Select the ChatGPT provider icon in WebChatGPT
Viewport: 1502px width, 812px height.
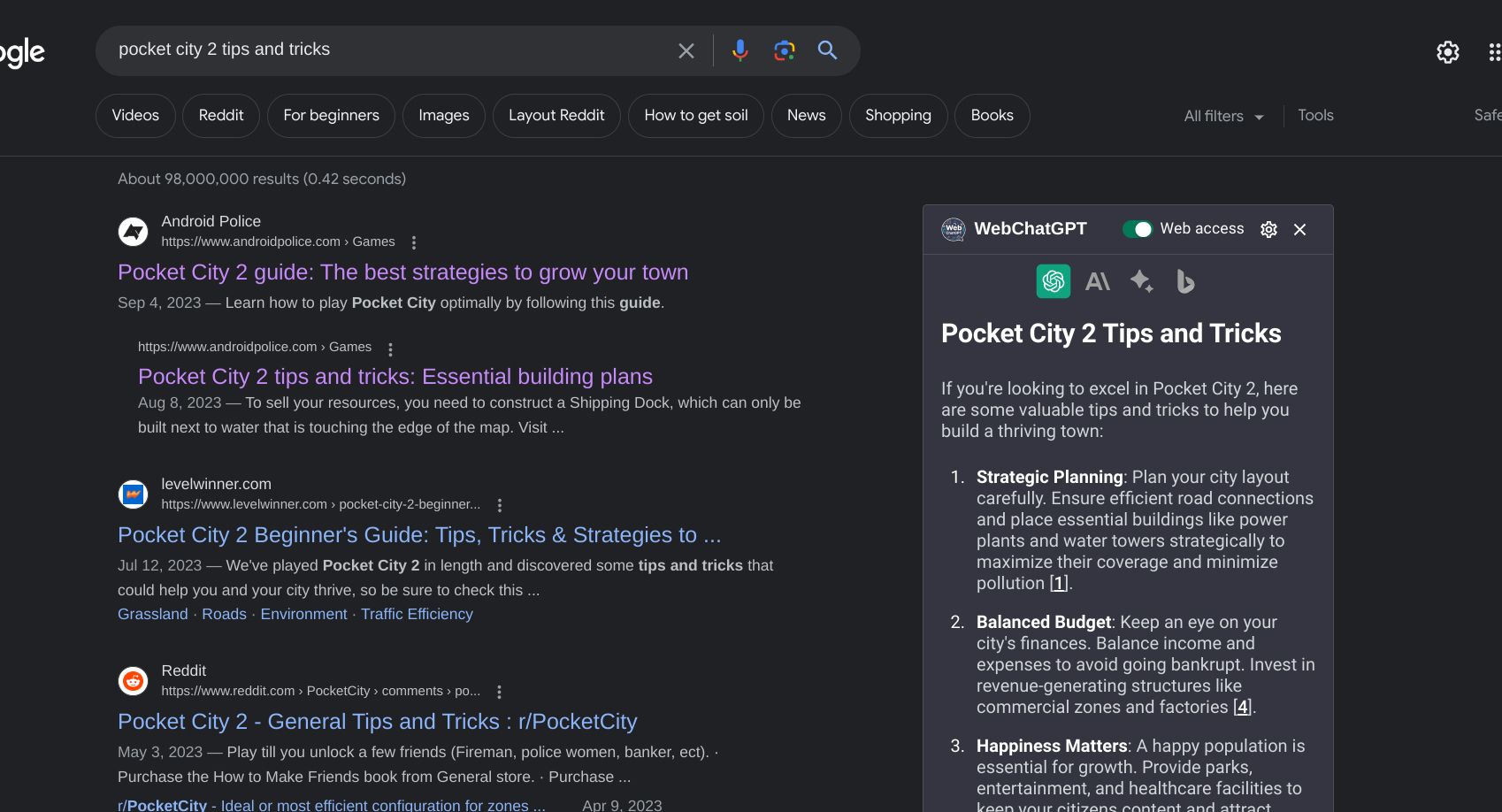point(1053,281)
